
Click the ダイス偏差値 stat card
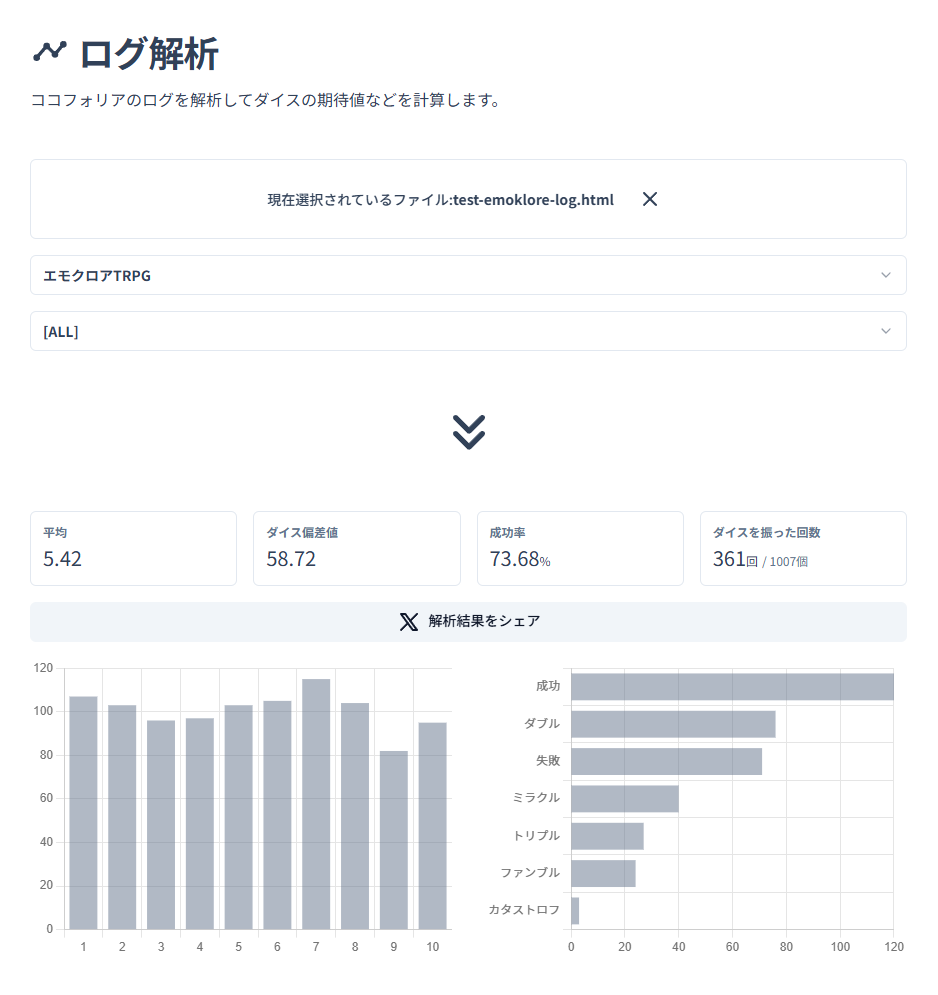click(x=356, y=548)
